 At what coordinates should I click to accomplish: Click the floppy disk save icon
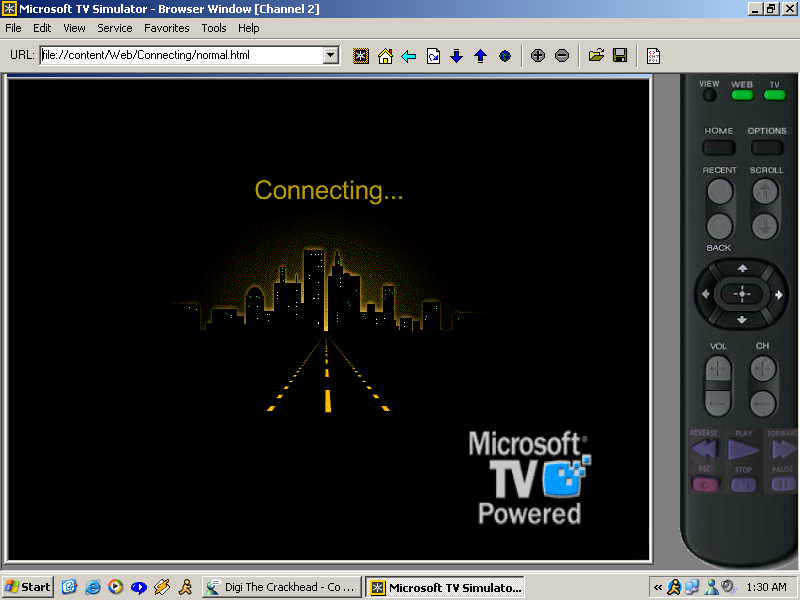pyautogui.click(x=620, y=56)
